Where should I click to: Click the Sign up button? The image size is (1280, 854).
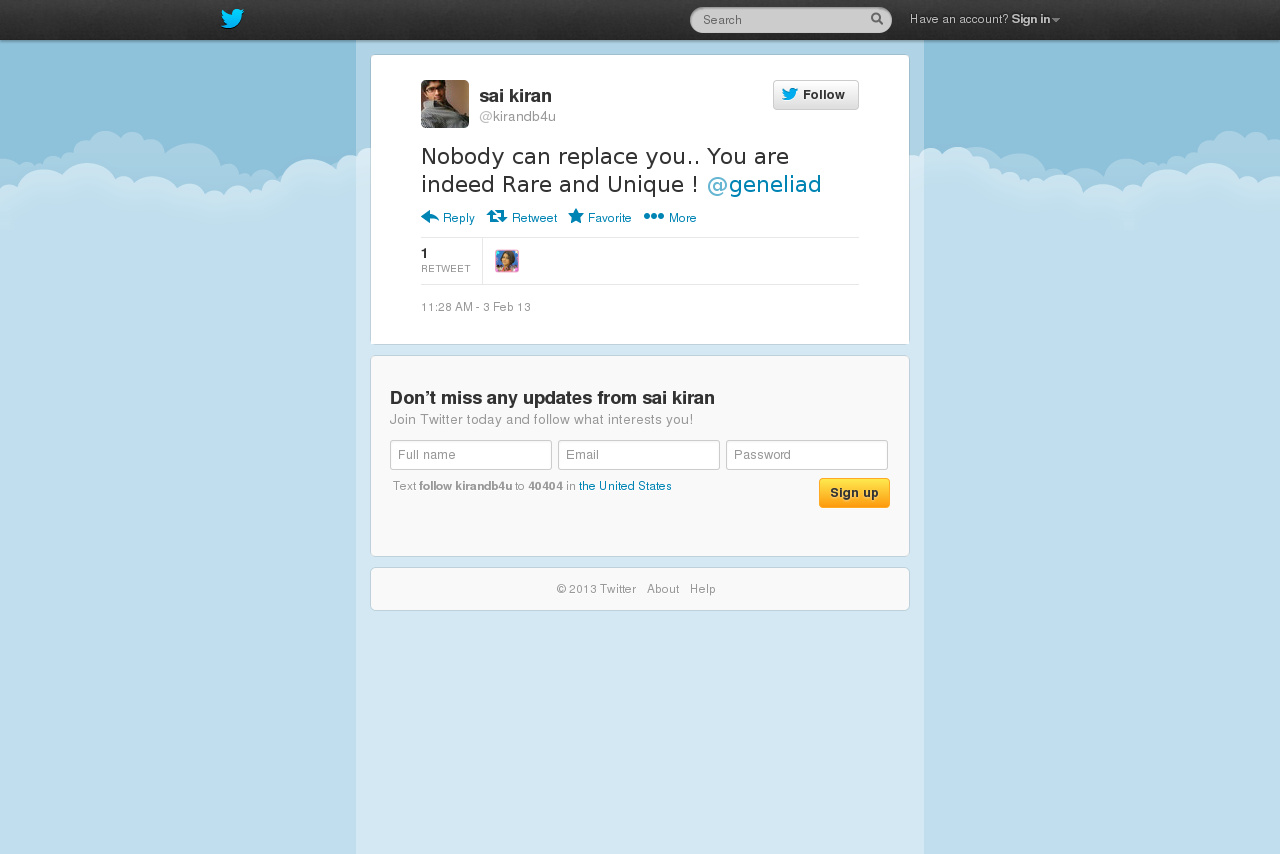[x=854, y=493]
